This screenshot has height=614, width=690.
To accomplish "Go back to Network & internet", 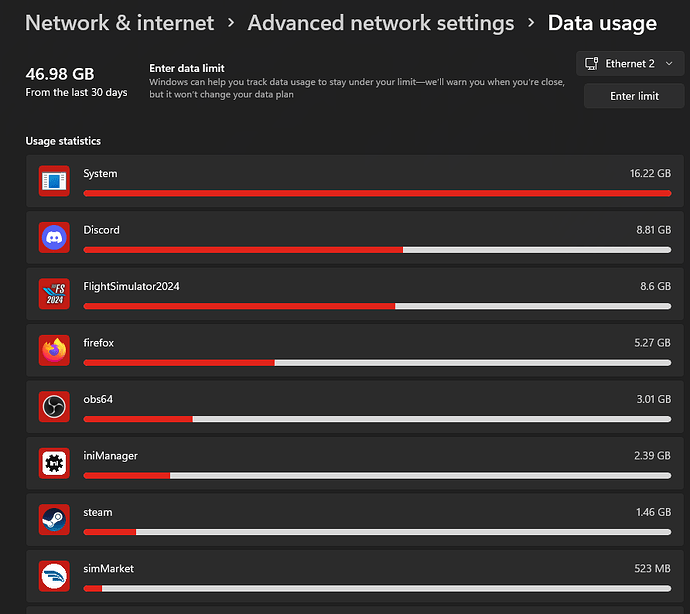I will [x=119, y=22].
